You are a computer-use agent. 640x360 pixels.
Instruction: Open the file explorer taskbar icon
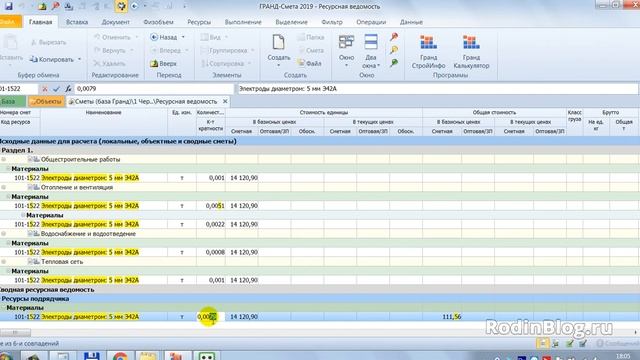pos(147,356)
